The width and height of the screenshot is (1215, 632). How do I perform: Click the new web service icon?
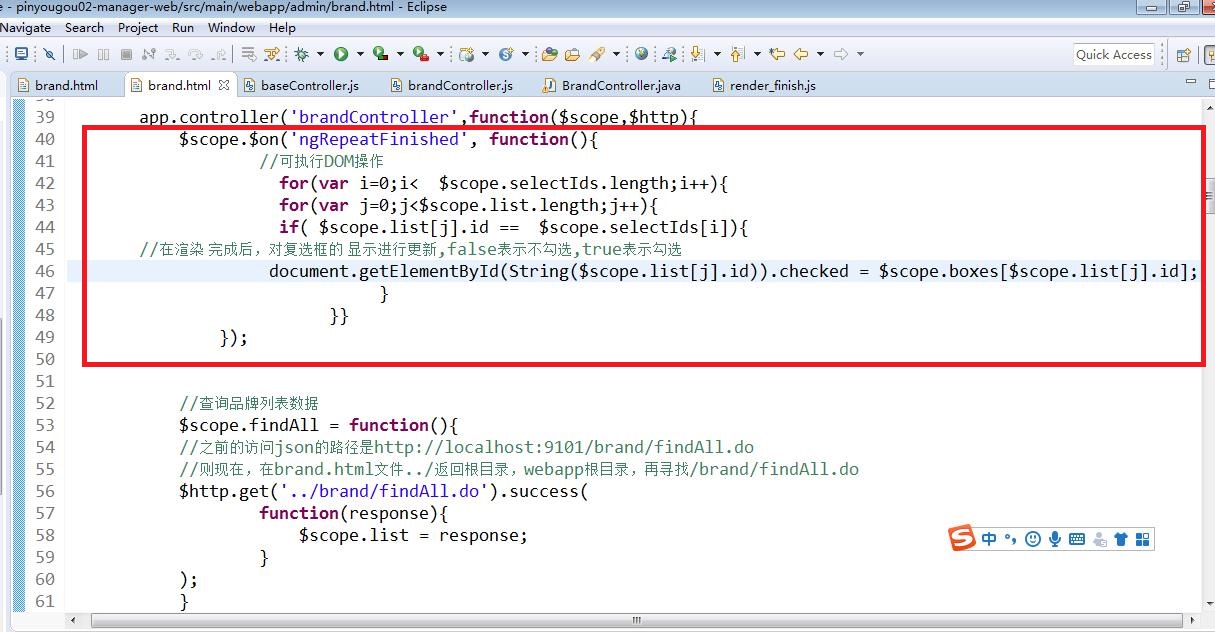click(506, 54)
